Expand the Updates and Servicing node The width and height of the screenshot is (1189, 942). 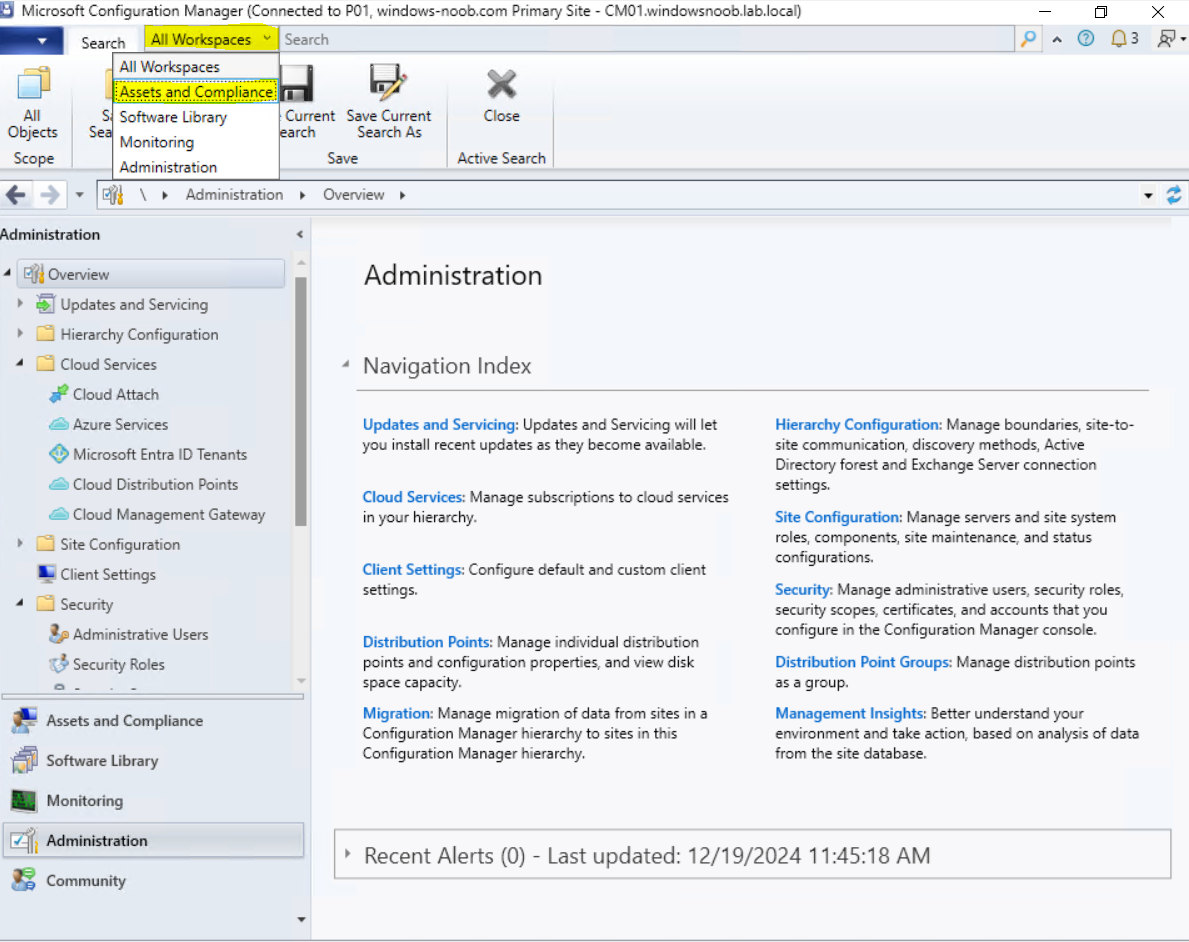click(20, 303)
